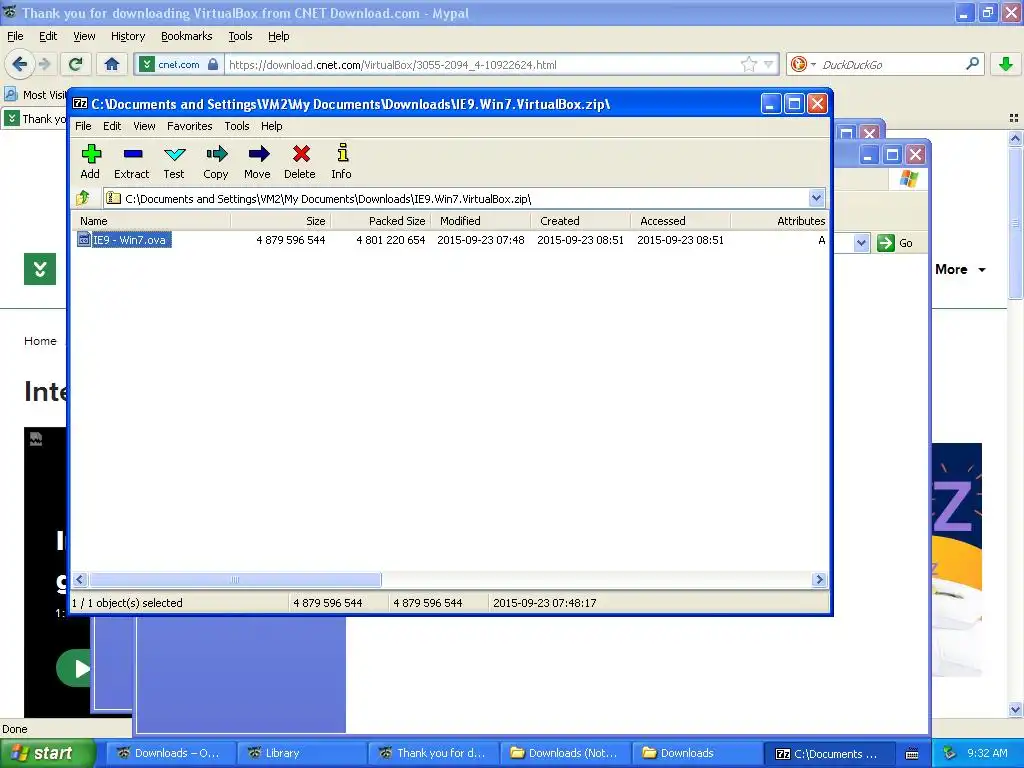Open the DuckDuckGo search engine selector
1024x768 pixels.
[x=803, y=64]
